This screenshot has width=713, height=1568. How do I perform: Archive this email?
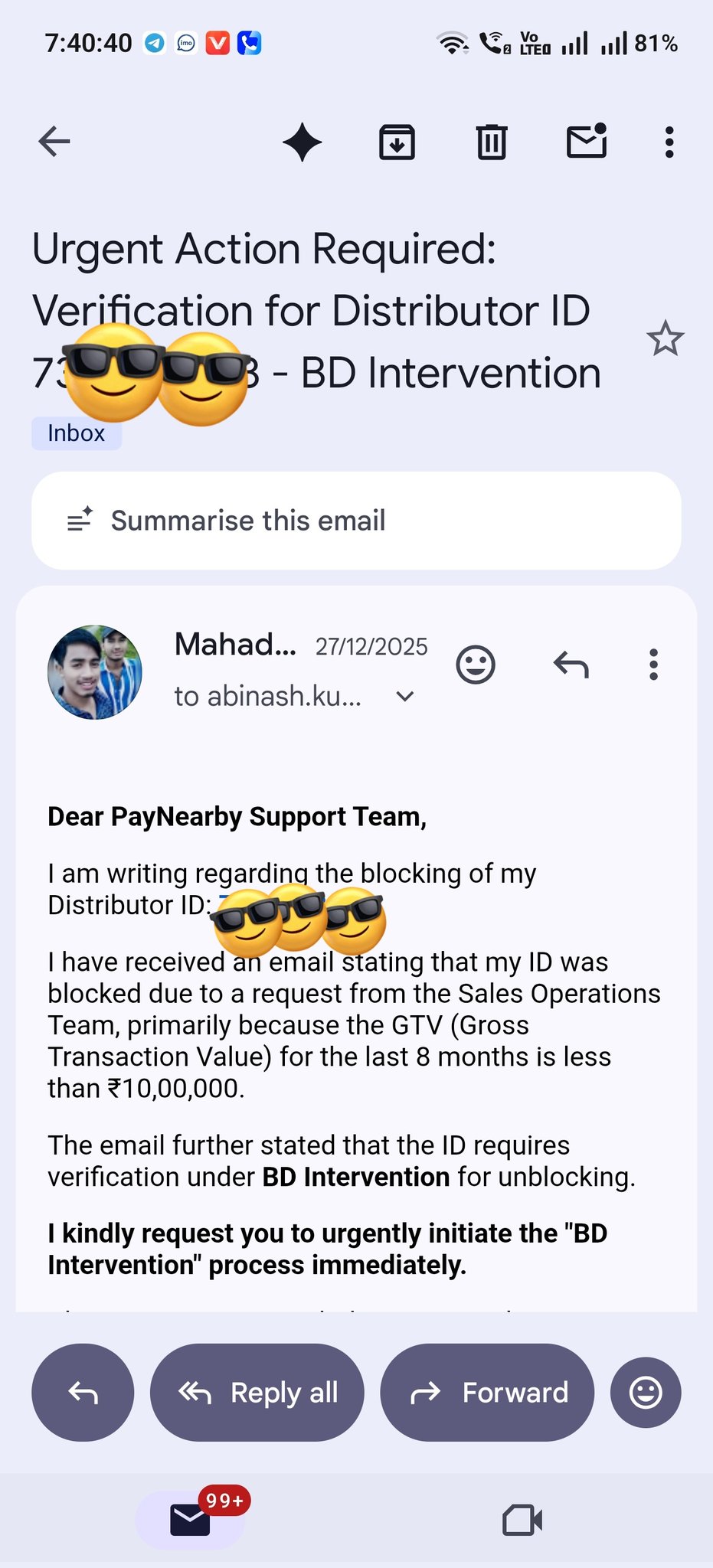click(397, 142)
